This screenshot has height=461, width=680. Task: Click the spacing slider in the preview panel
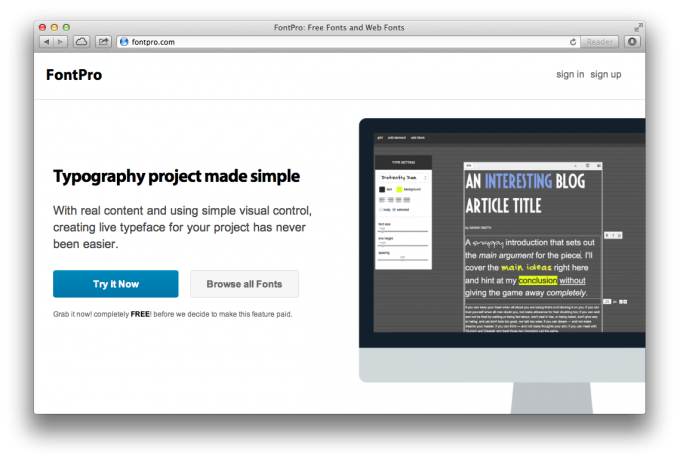pyautogui.click(x=403, y=260)
